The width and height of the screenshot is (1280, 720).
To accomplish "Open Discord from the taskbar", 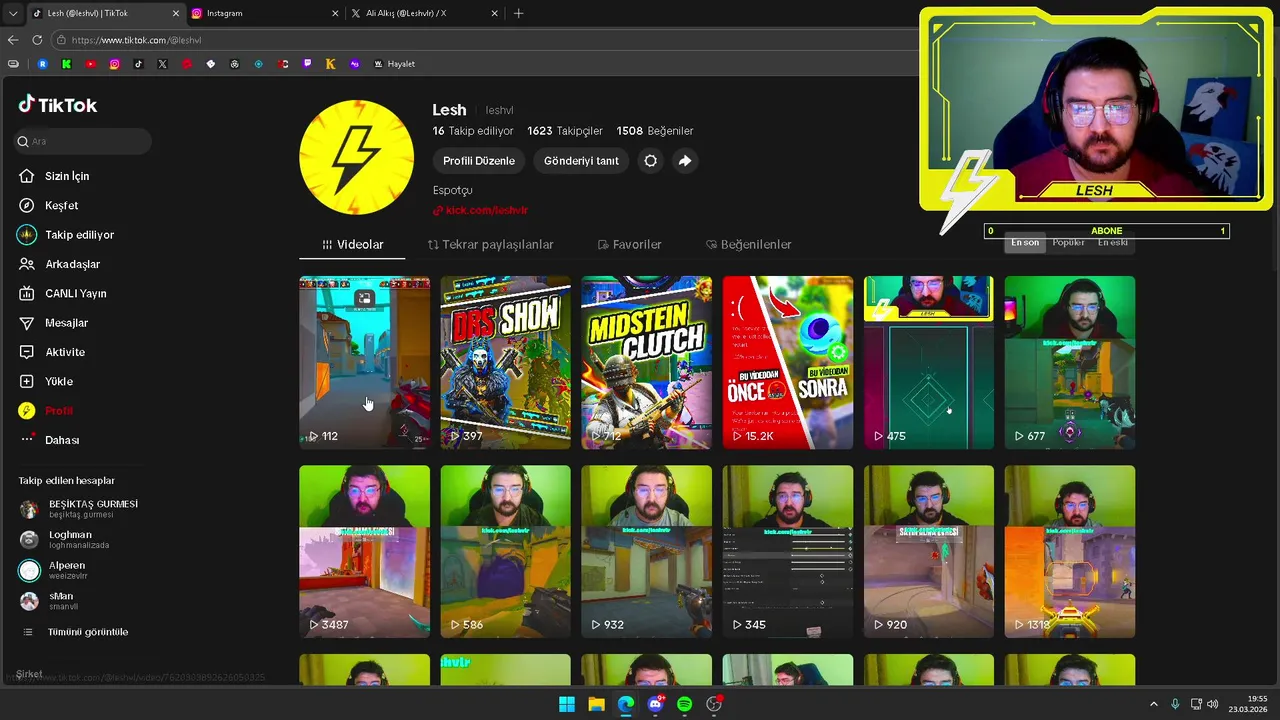I will click(655, 704).
